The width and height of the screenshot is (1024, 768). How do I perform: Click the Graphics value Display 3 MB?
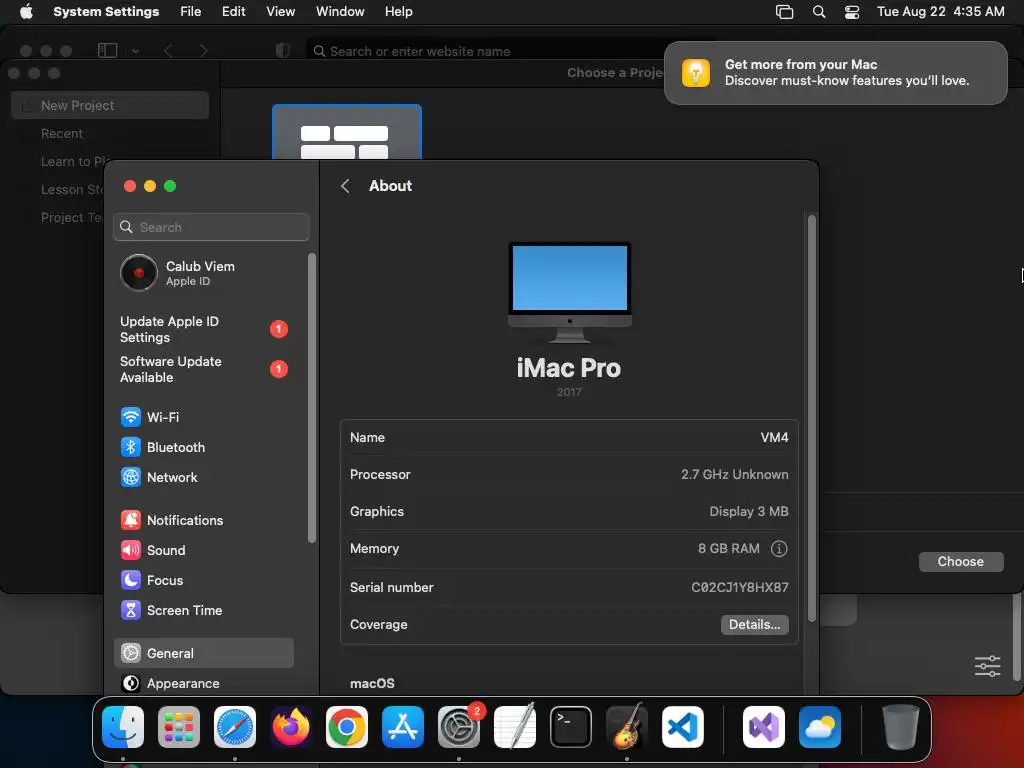[x=749, y=511]
